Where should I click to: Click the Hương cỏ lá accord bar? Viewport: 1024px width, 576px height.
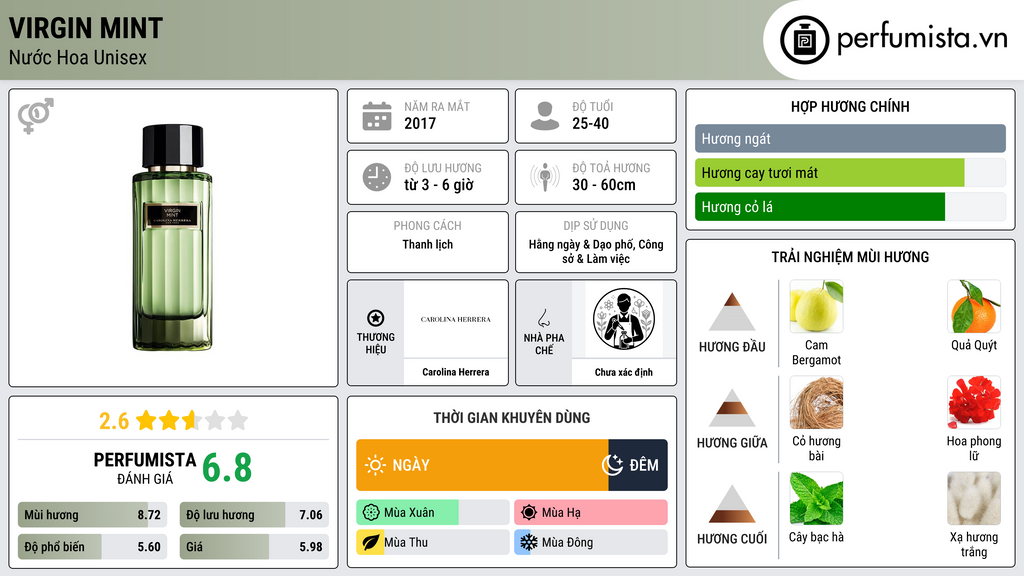coord(850,207)
